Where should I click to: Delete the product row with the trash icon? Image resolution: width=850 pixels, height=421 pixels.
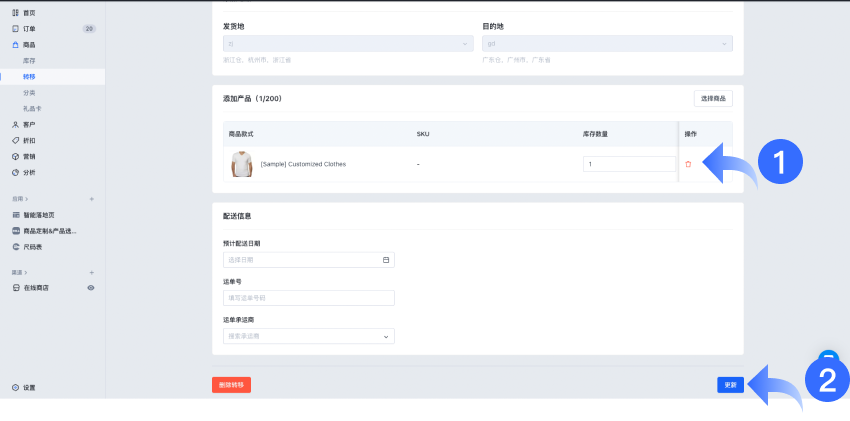688,164
